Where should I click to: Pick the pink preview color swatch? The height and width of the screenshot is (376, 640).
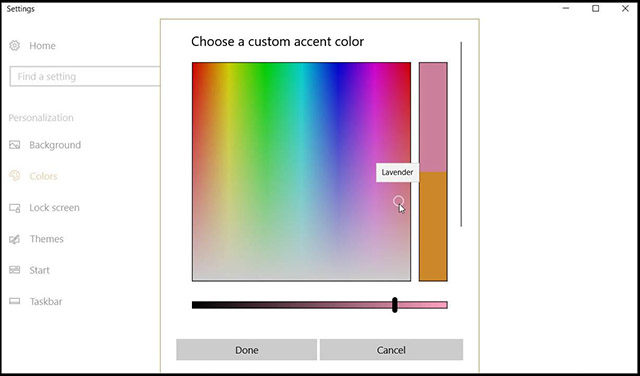point(433,117)
